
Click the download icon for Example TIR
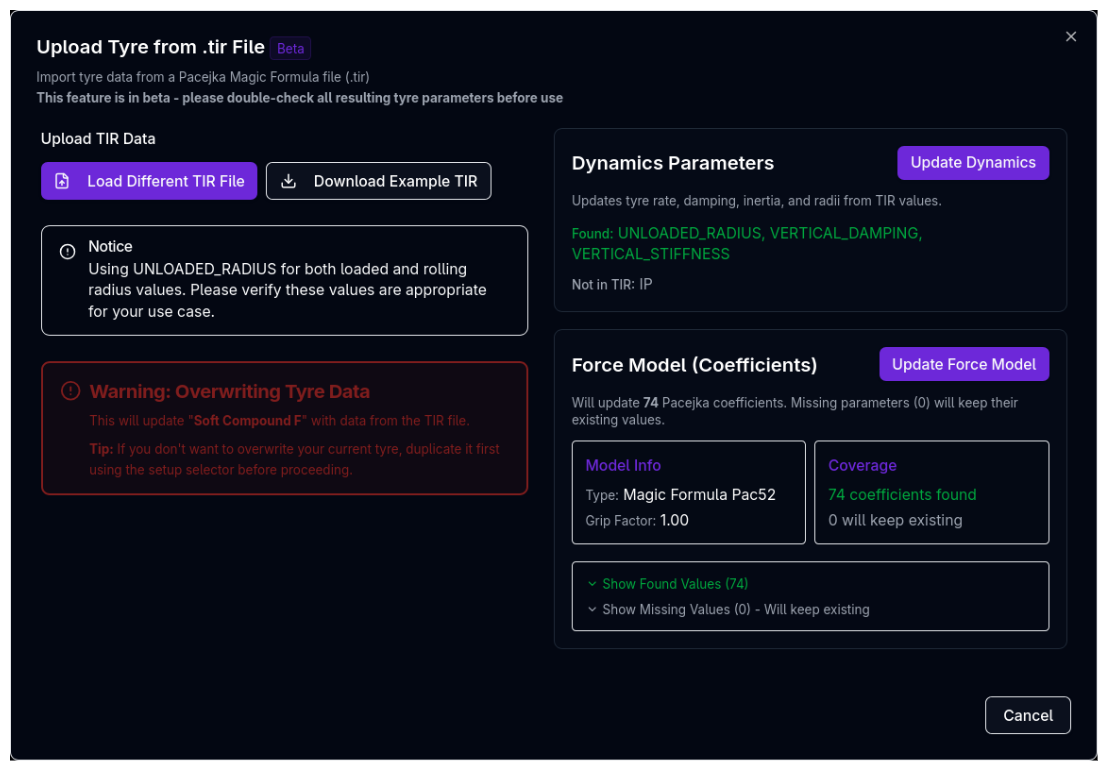[x=289, y=181]
